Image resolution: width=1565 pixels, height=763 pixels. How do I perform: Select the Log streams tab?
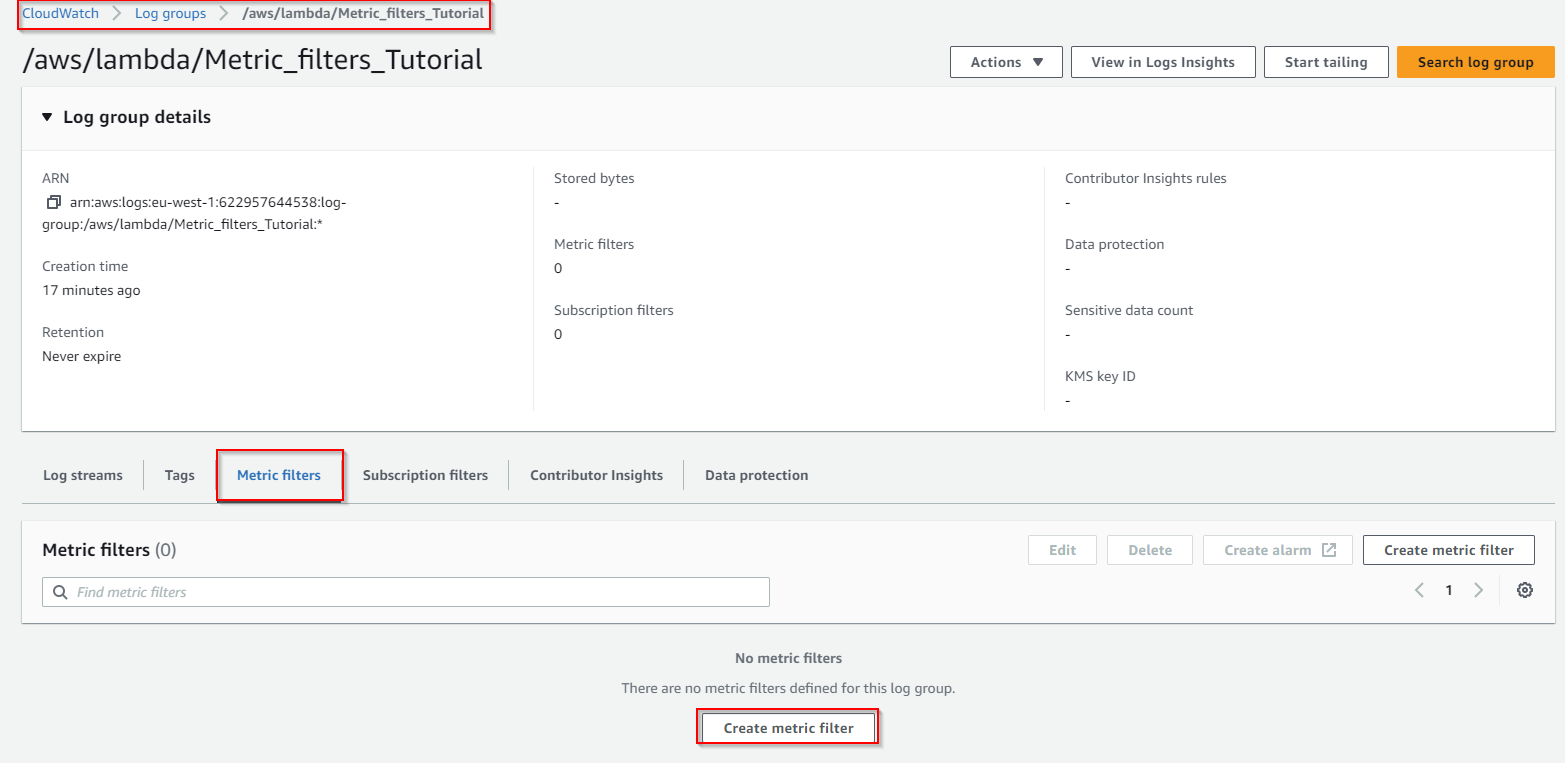click(x=83, y=475)
